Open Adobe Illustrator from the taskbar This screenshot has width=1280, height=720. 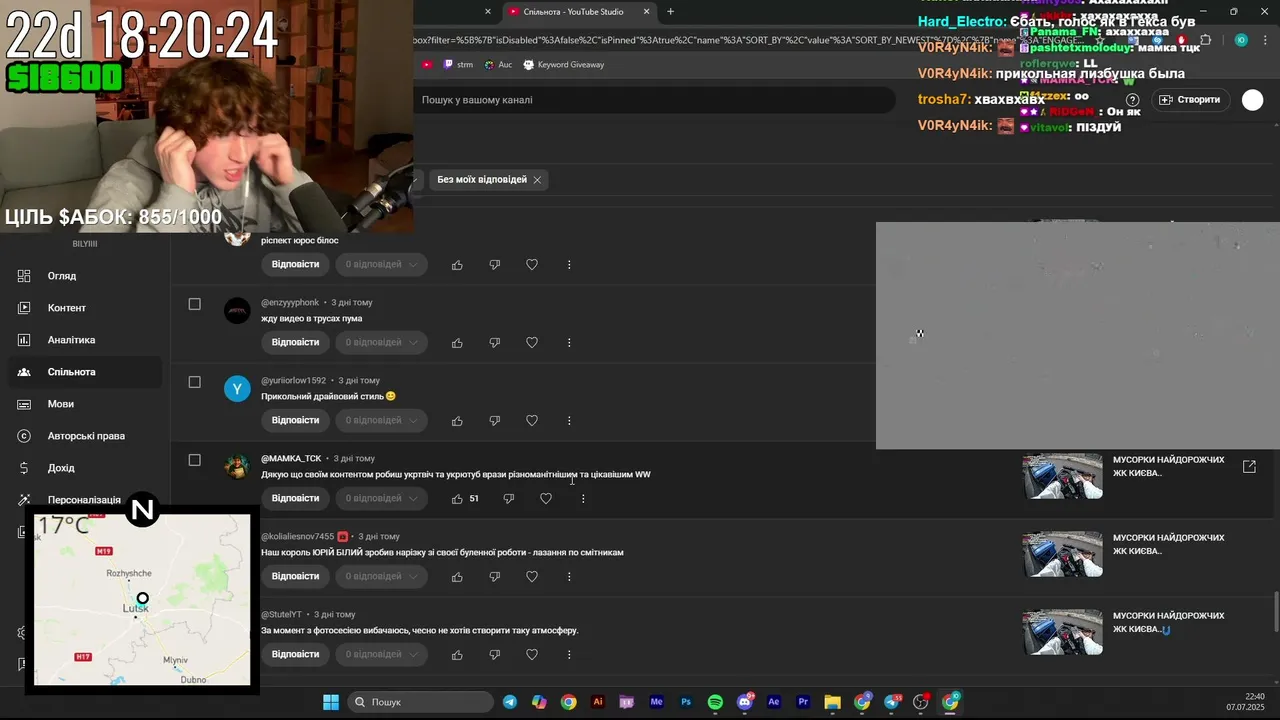(598, 702)
